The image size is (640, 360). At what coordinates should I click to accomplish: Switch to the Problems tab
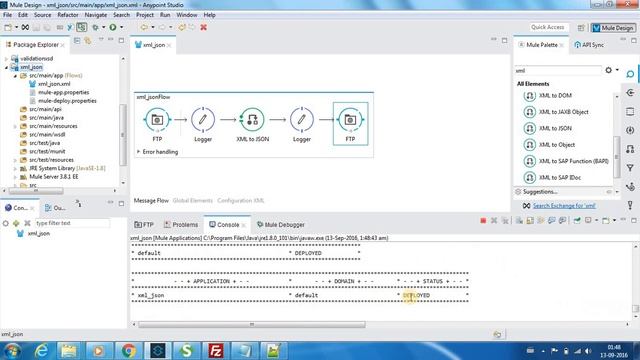coord(181,224)
